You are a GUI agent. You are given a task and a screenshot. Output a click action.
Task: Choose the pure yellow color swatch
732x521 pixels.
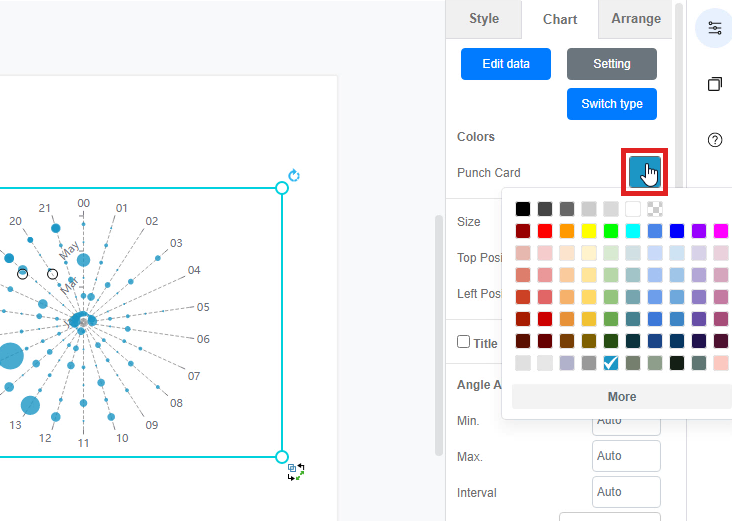coord(589,231)
